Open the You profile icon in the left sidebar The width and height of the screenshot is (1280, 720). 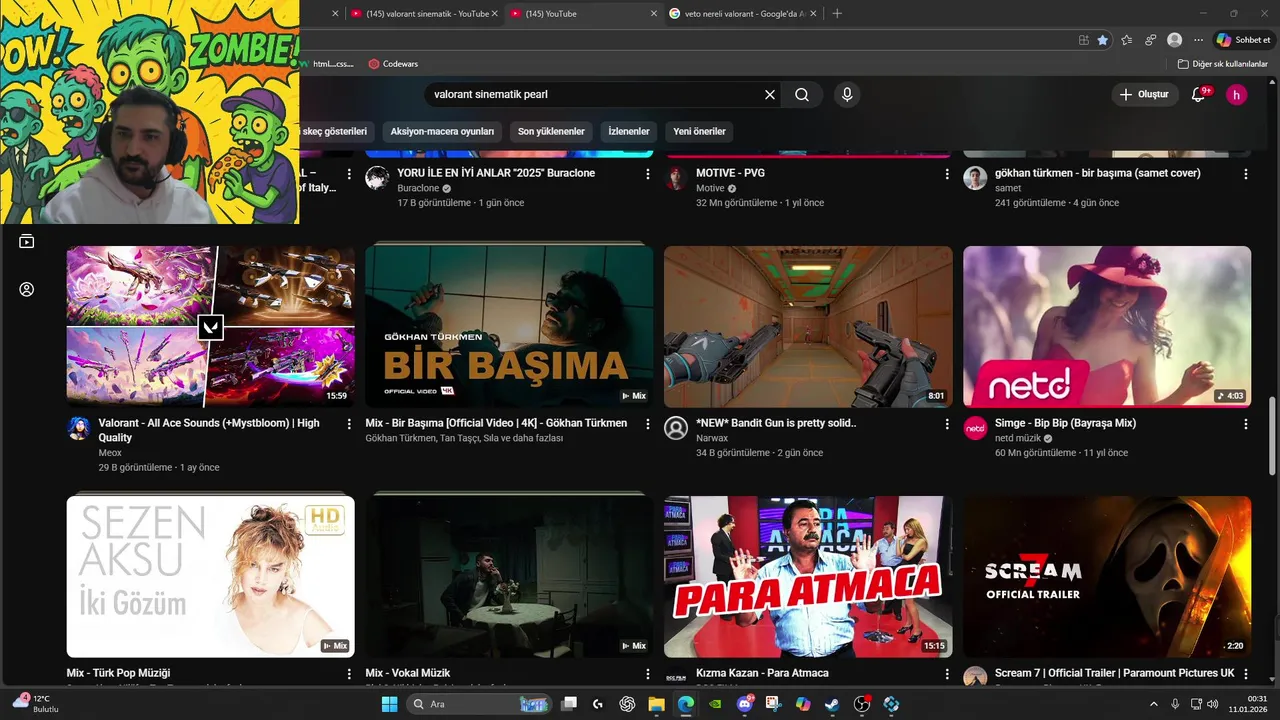27,289
